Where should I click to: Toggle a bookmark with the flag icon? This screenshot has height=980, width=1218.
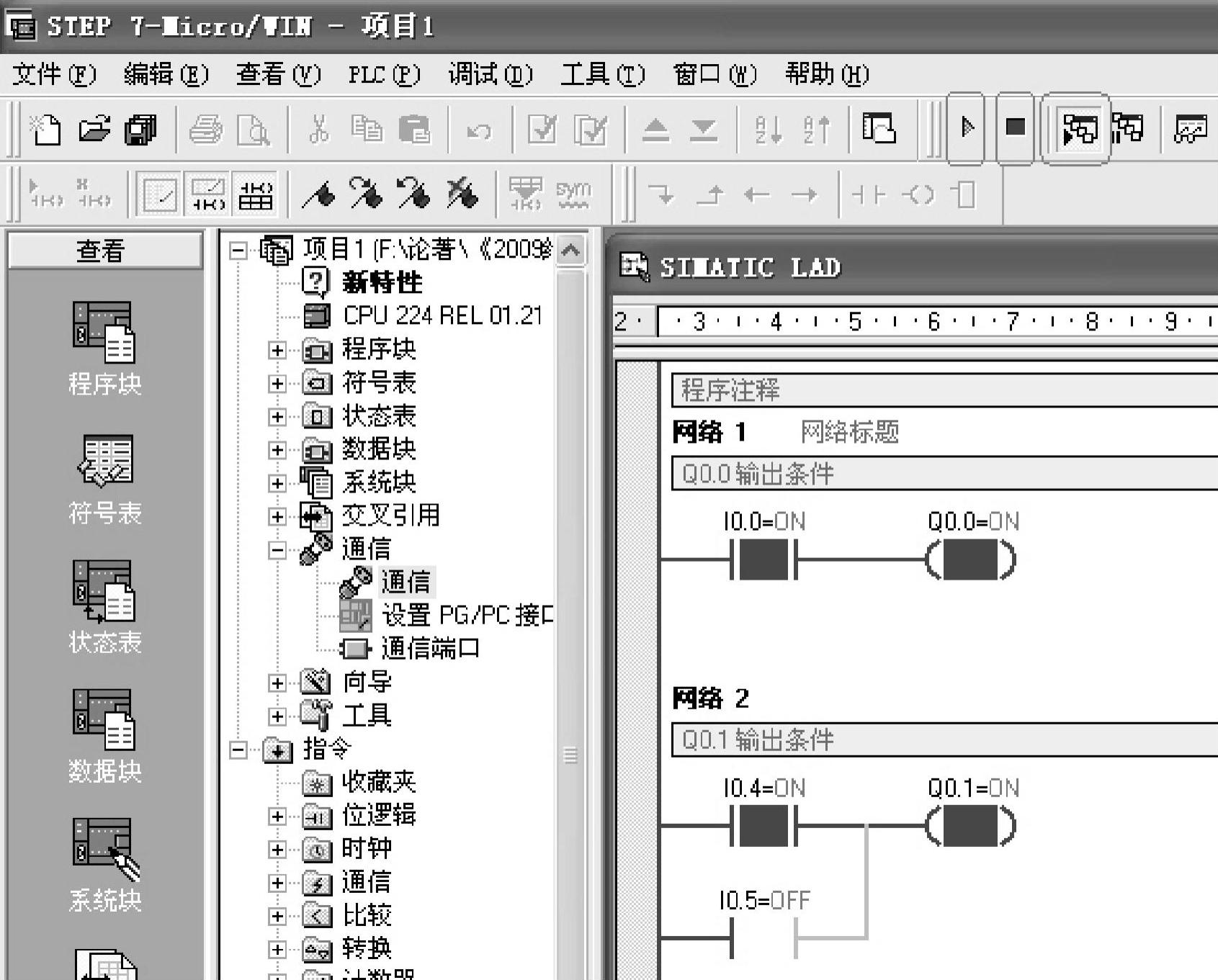coord(318,194)
